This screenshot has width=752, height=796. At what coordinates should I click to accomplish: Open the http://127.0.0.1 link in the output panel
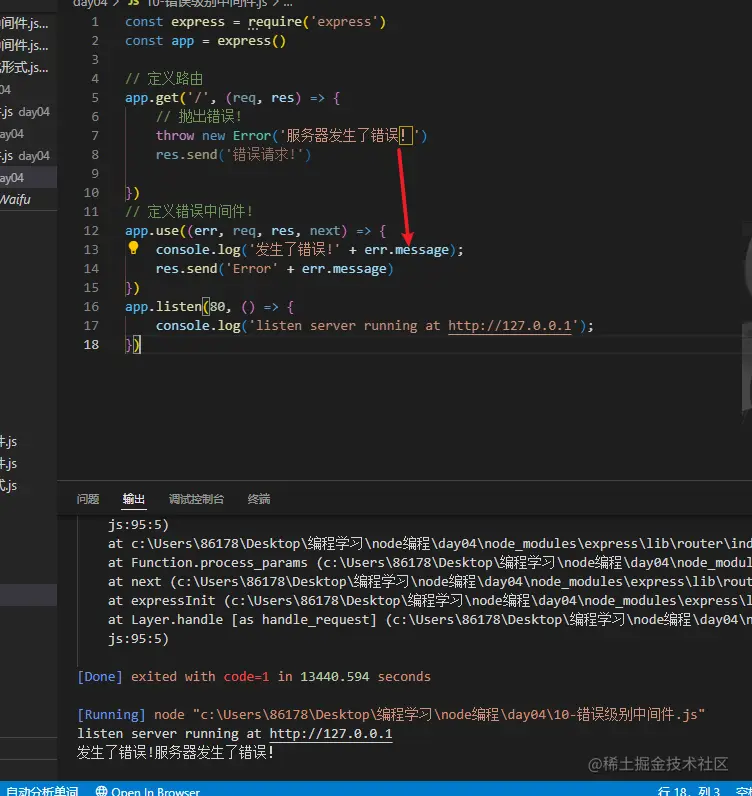pos(331,734)
